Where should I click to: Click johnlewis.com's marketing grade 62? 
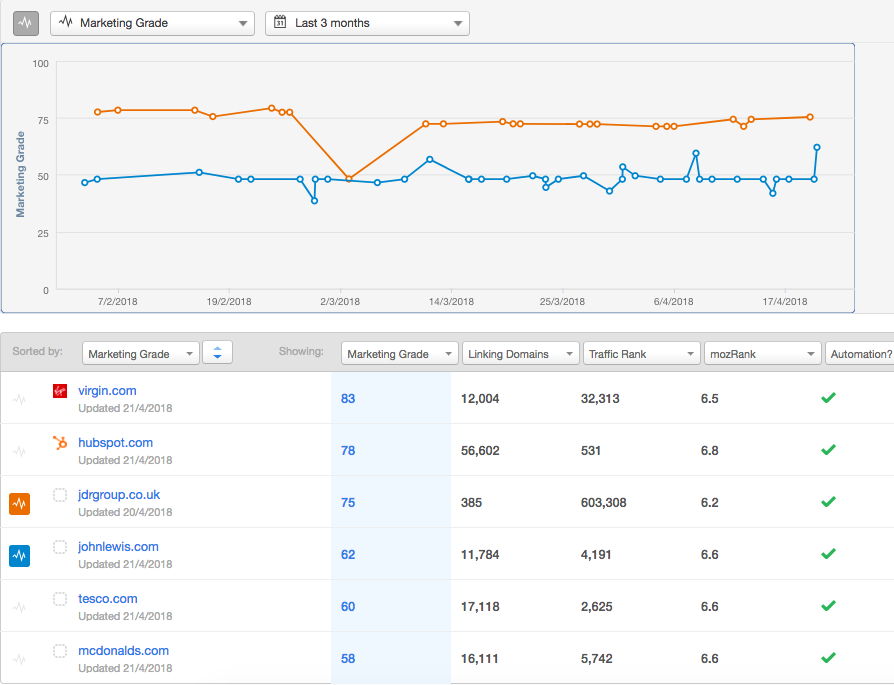(348, 554)
